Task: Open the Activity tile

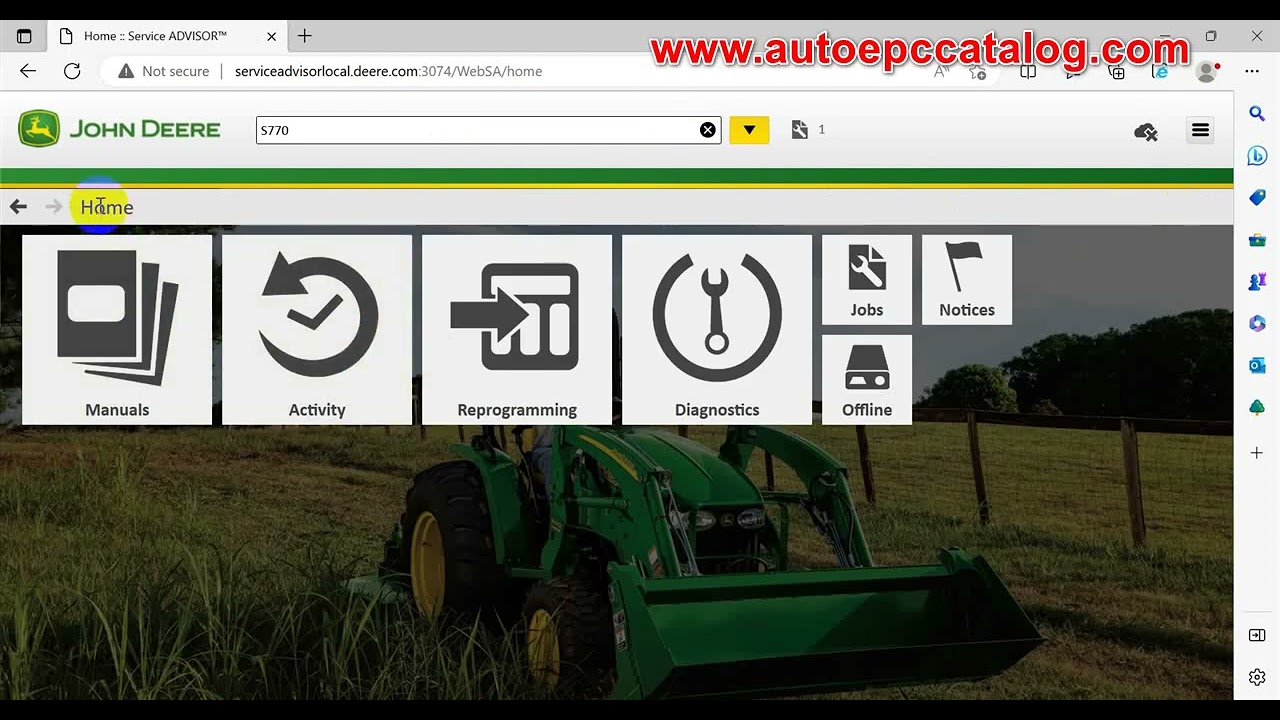Action: [x=317, y=330]
